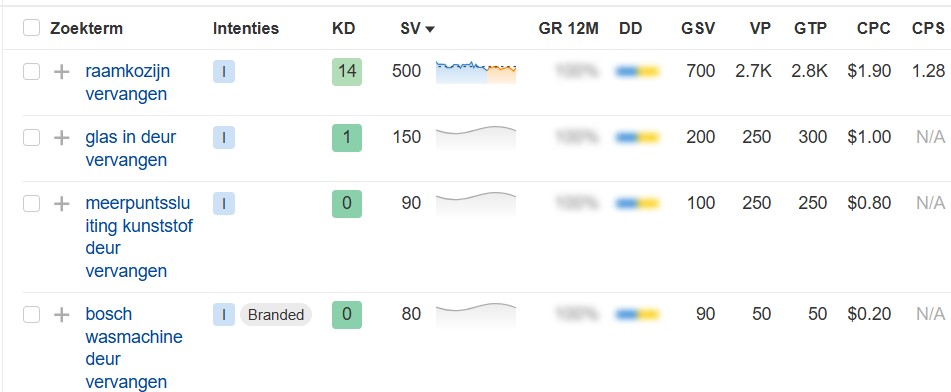Click plus icon beside meerpuntssluiting kunststof deur
951x392 pixels.
61,204
